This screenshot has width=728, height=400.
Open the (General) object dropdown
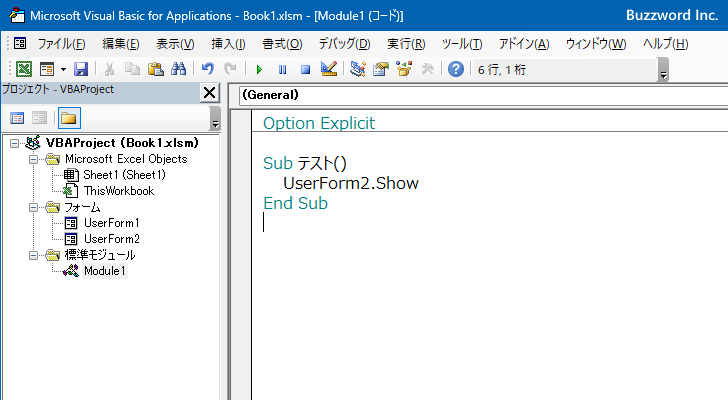(480, 95)
